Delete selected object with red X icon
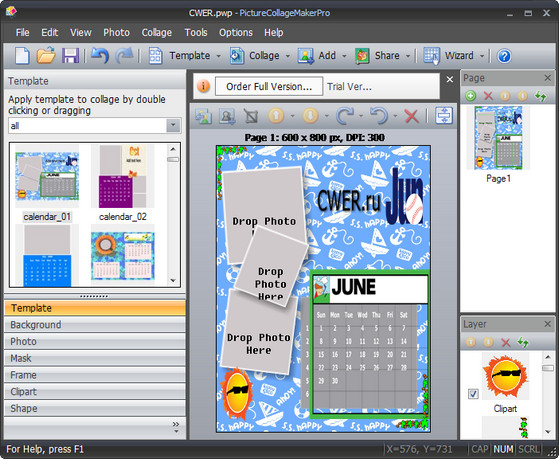559x459 pixels. [411, 116]
